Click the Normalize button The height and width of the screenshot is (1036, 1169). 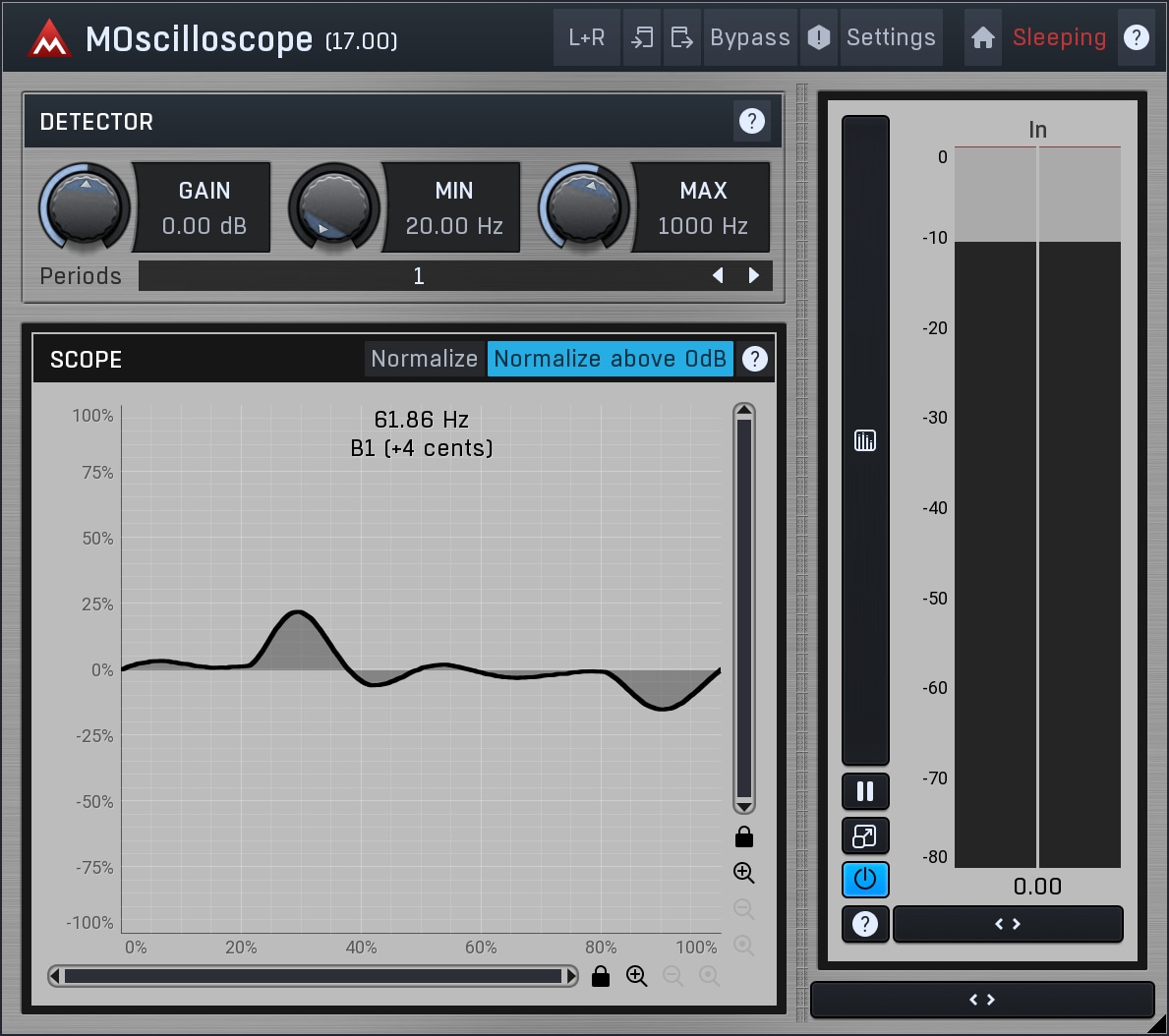[424, 359]
